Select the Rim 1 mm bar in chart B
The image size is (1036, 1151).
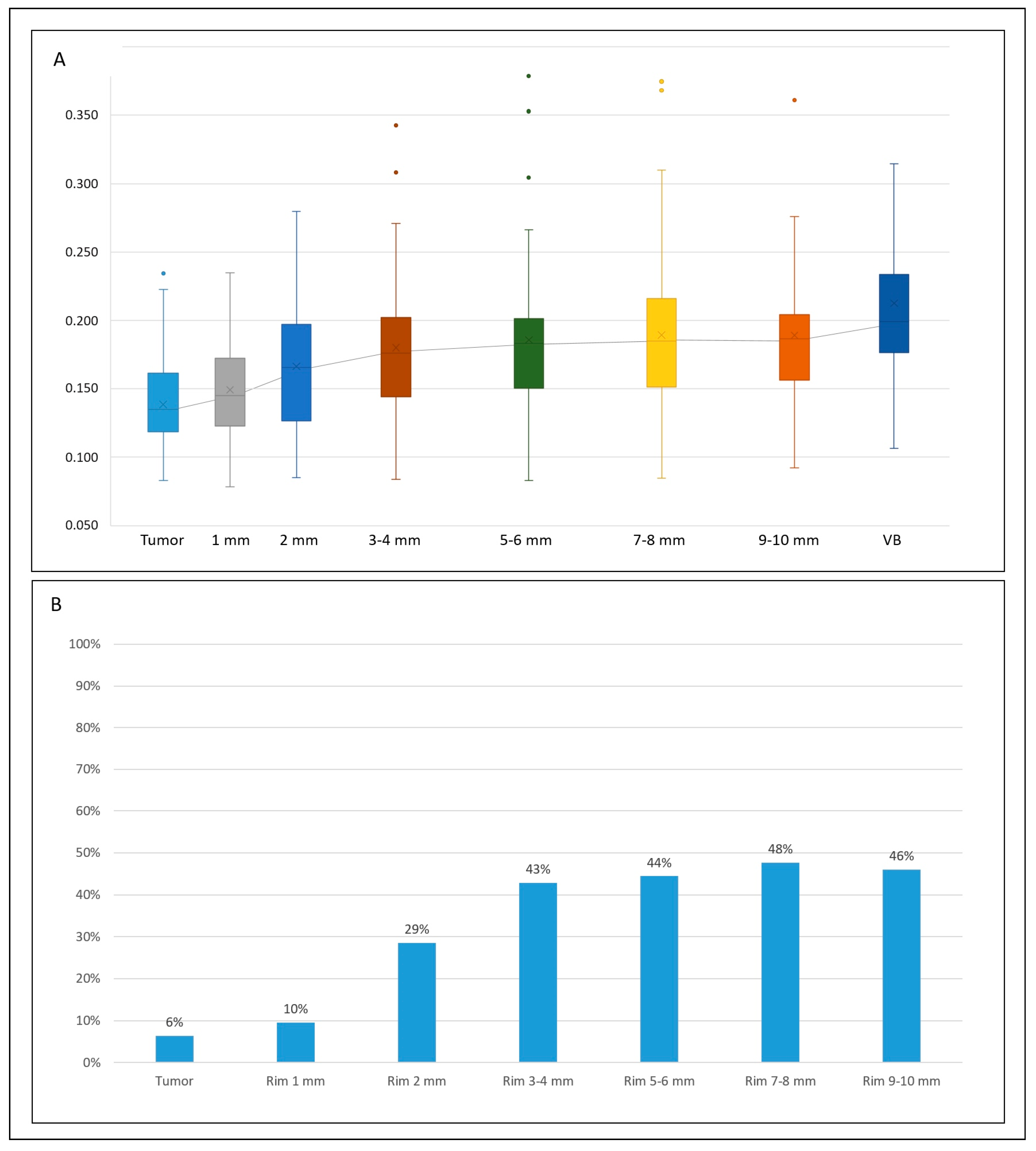295,1042
